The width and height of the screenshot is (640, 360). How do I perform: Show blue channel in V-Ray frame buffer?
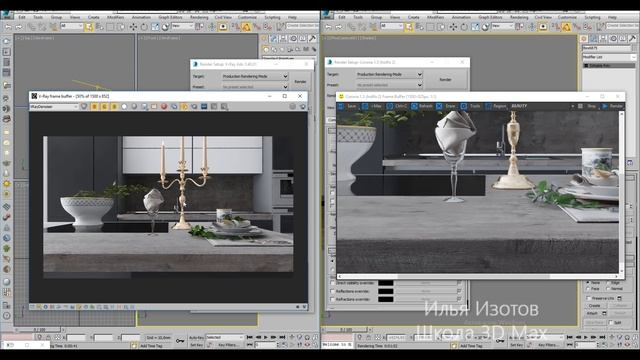(x=114, y=107)
